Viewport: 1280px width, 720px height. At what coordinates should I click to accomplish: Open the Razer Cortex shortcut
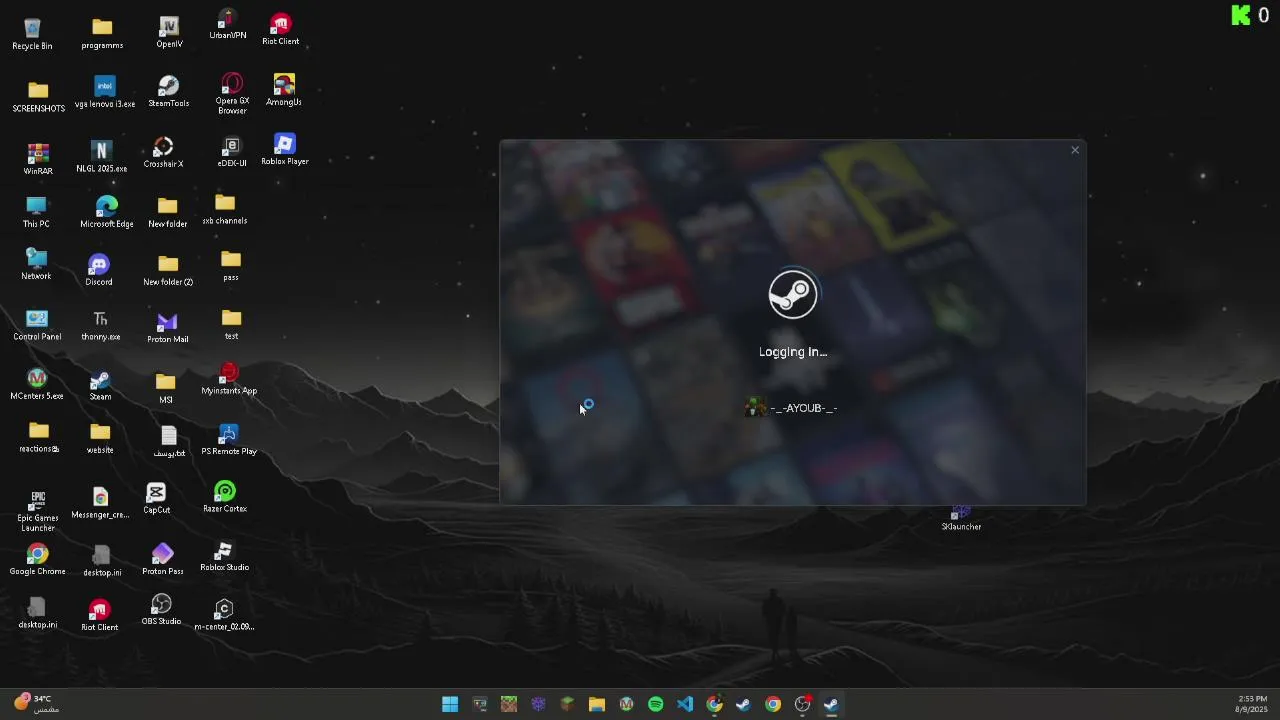[225, 497]
